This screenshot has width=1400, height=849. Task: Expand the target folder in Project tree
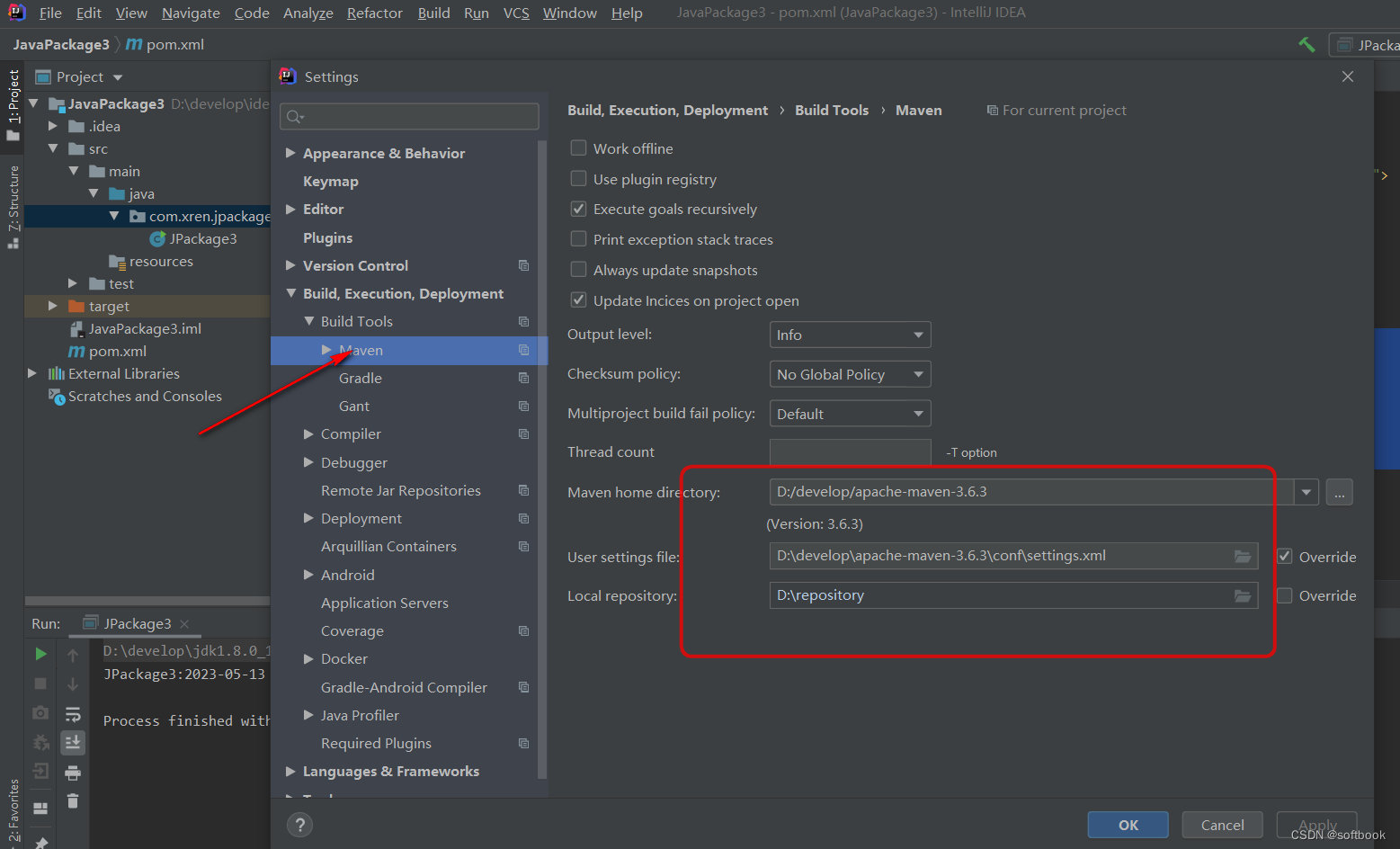pyautogui.click(x=53, y=306)
